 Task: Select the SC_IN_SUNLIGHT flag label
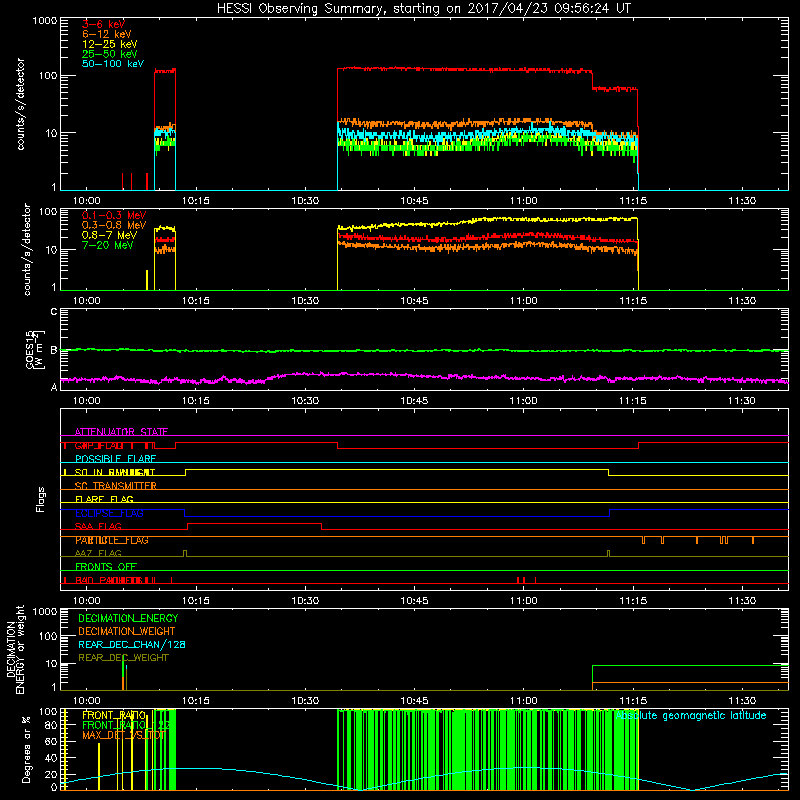[x=115, y=472]
